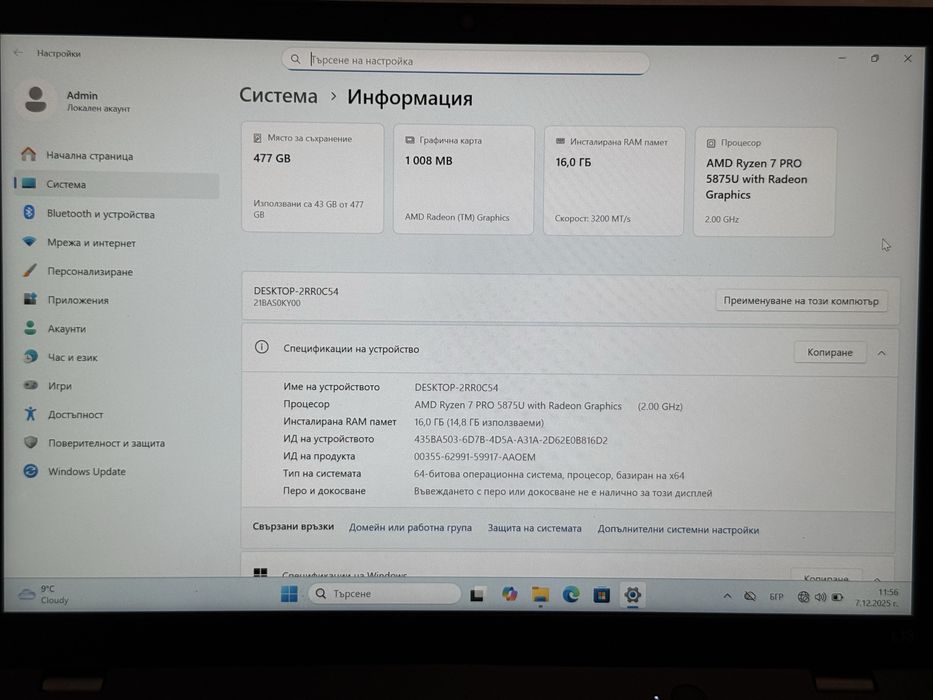The width and height of the screenshot is (933, 700).
Task: Open Microsoft Store on the taskbar
Action: 602,595
